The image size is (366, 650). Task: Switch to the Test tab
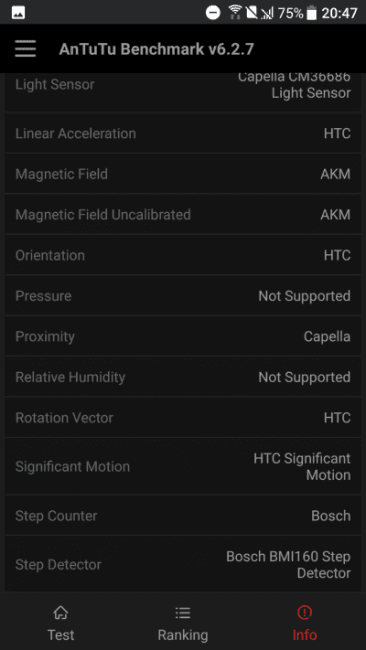61,623
